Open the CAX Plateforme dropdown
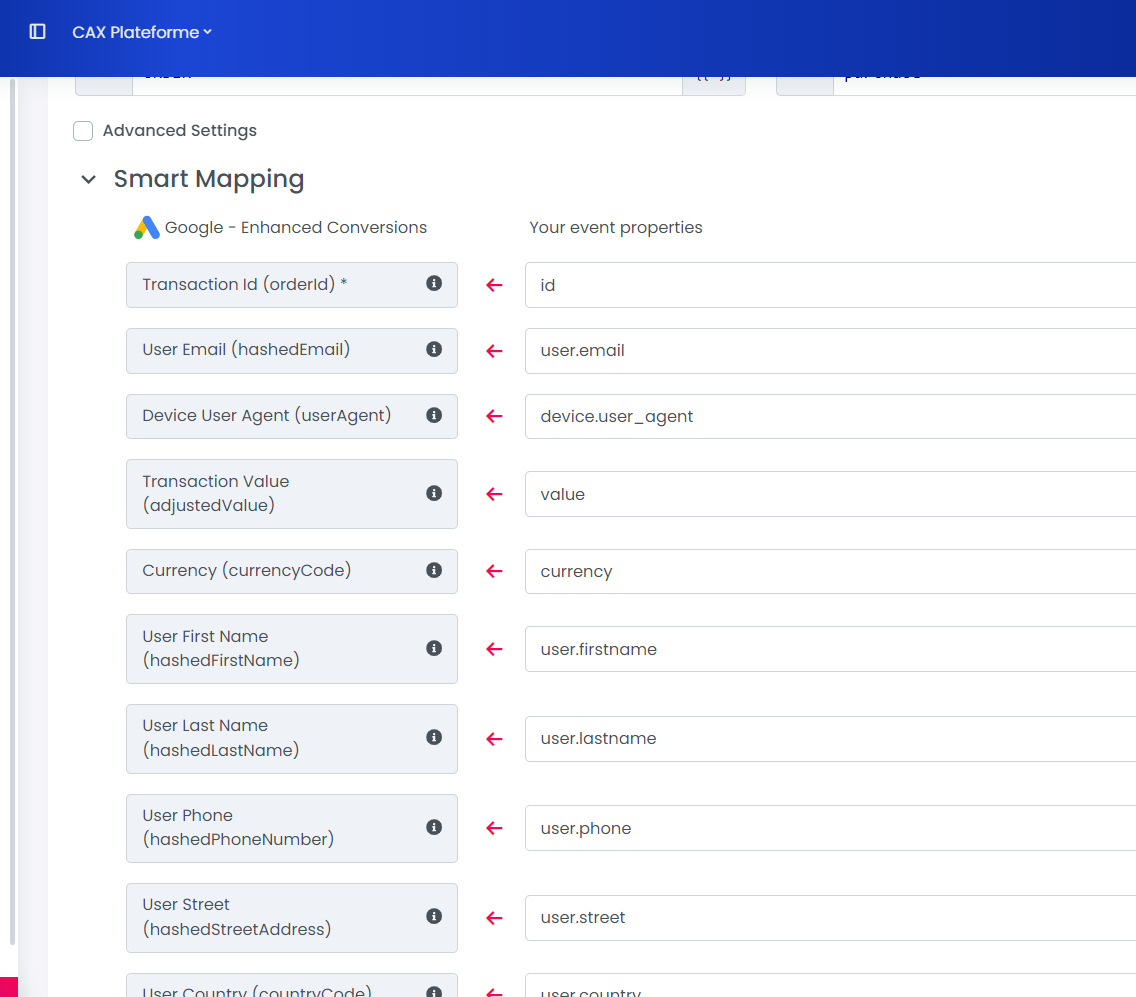The image size is (1136, 997). (142, 32)
